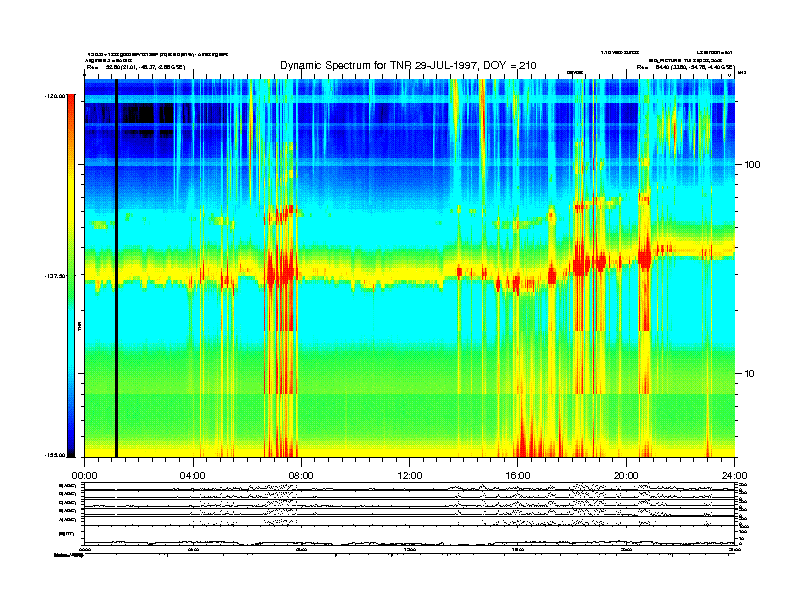Click the 04:00 time axis label

click(x=192, y=475)
